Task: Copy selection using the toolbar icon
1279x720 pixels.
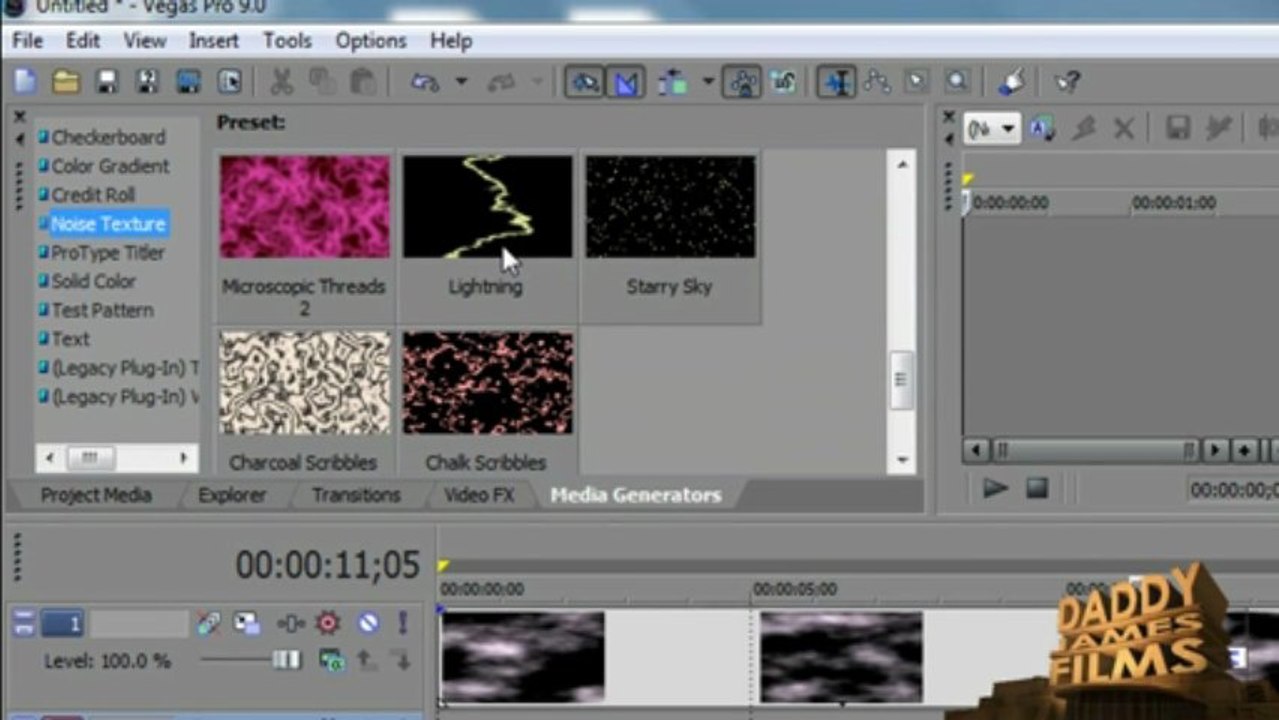Action: [x=322, y=82]
